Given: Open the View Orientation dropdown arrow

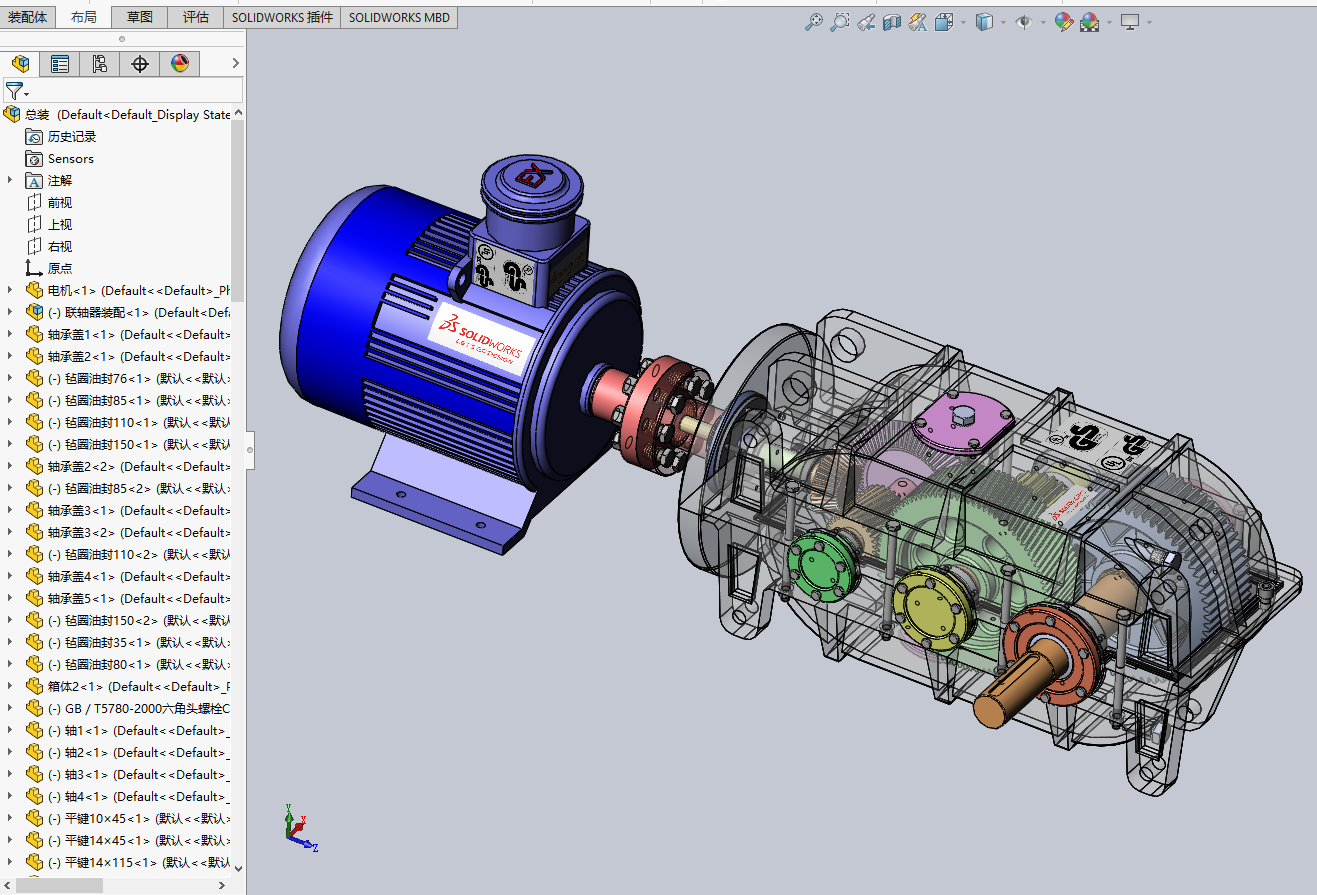Looking at the screenshot, I should click(x=963, y=22).
